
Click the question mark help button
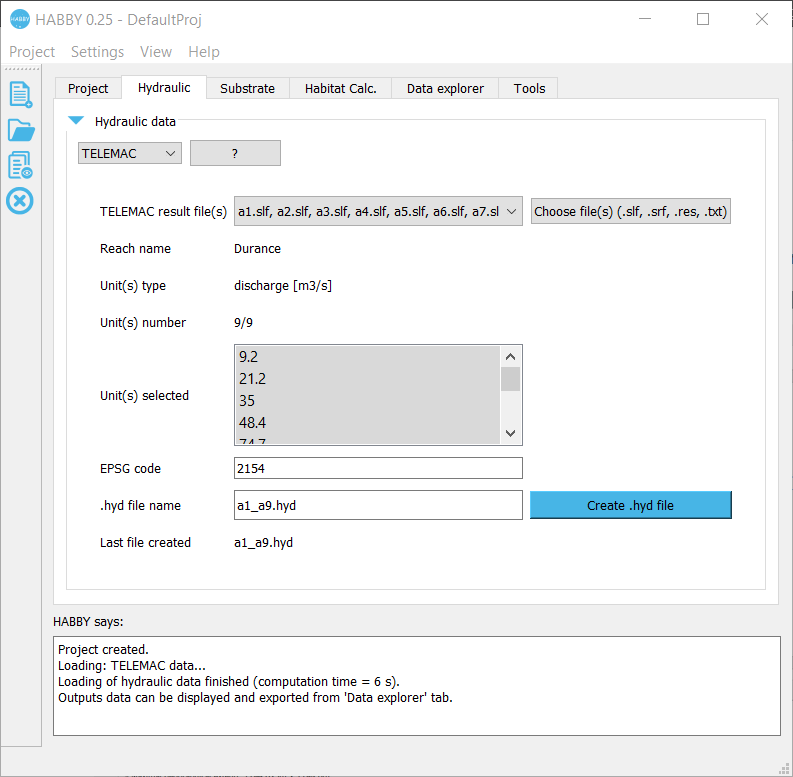(x=235, y=153)
